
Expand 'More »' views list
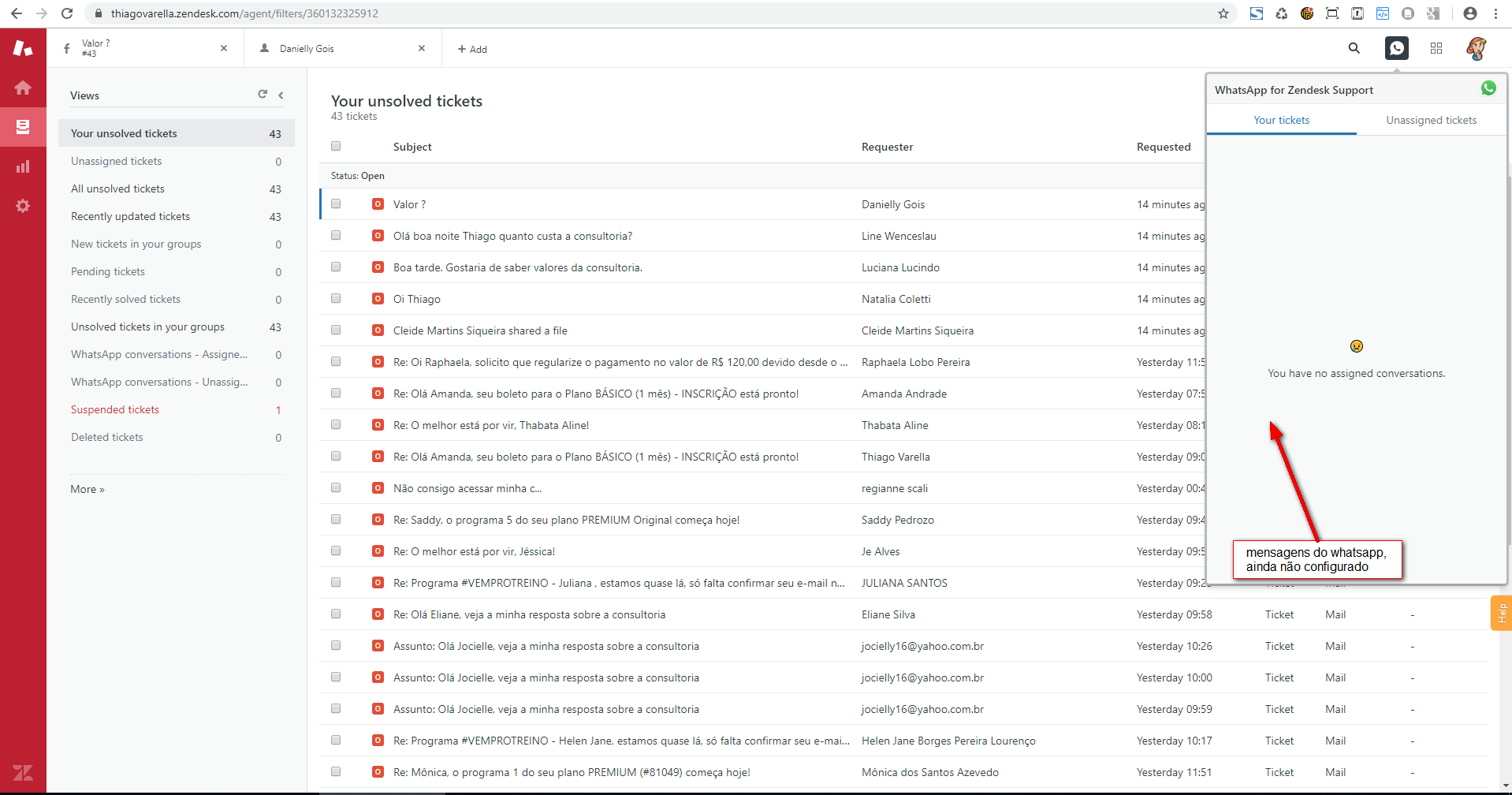pyautogui.click(x=88, y=489)
